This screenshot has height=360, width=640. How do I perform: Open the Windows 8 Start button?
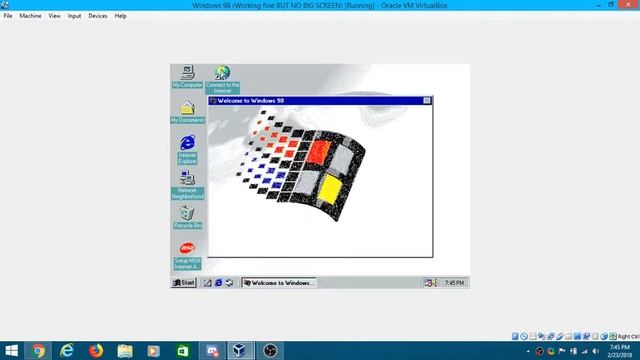click(11, 351)
